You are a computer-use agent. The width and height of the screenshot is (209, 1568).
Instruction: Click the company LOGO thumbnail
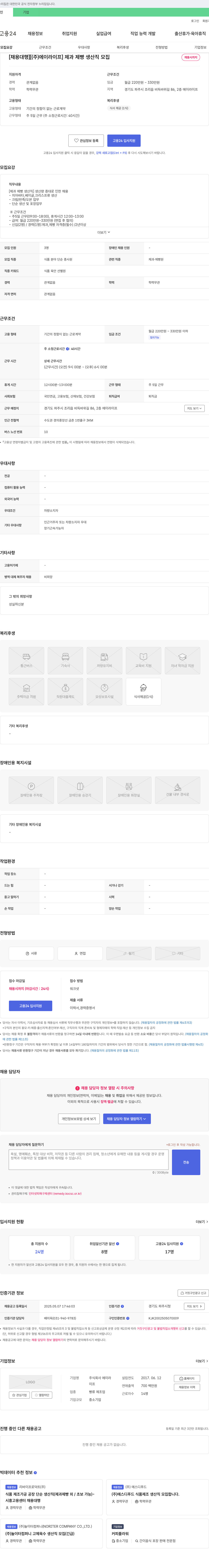30,1382
